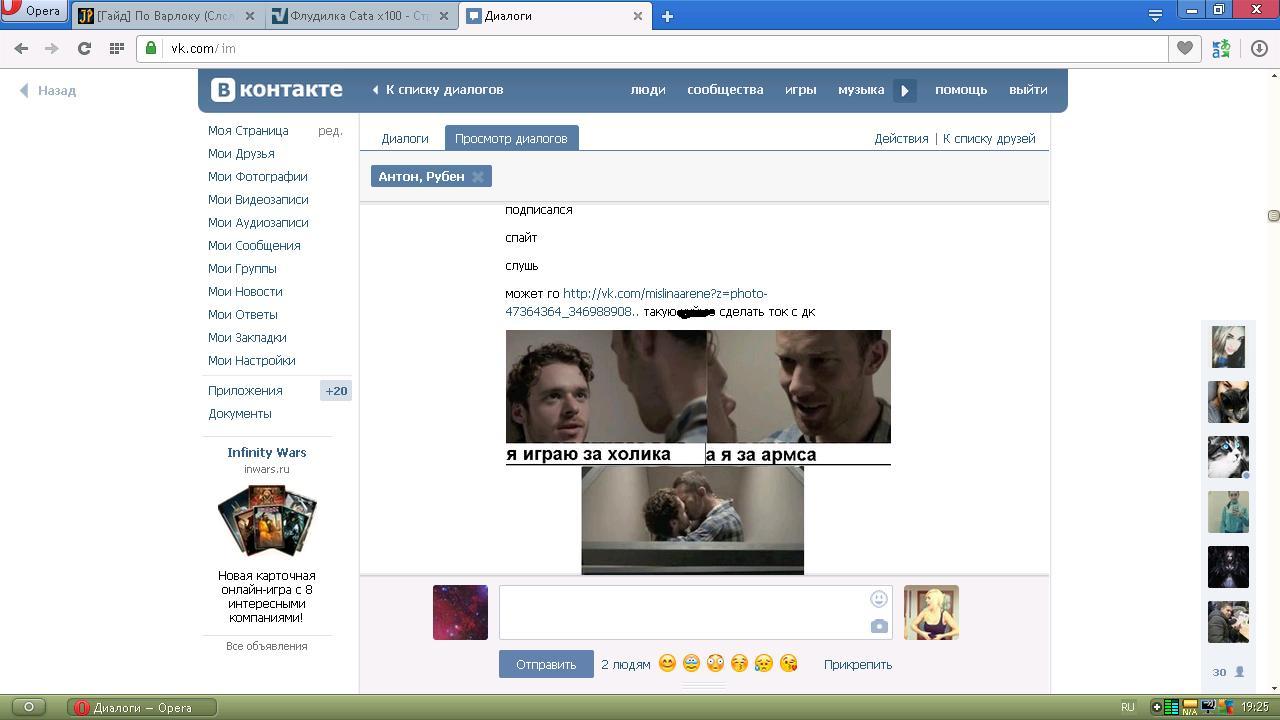Log out via выйти
Screen dimensions: 1280x720
point(1028,90)
